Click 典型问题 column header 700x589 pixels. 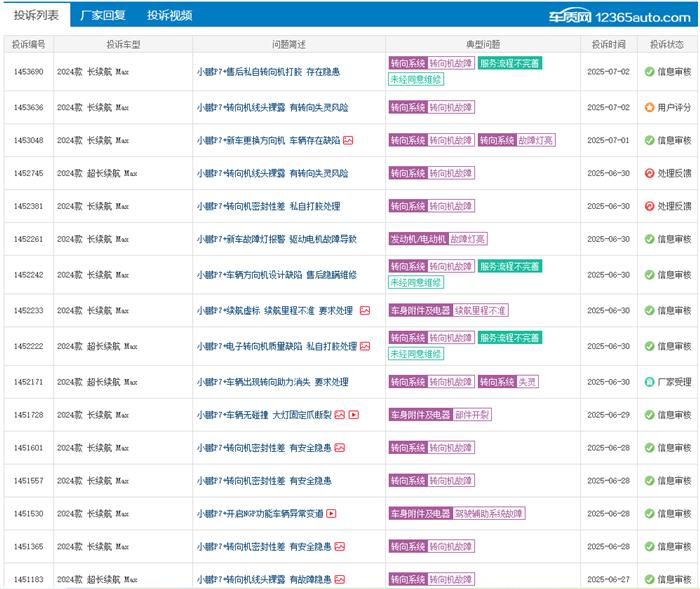pos(483,44)
